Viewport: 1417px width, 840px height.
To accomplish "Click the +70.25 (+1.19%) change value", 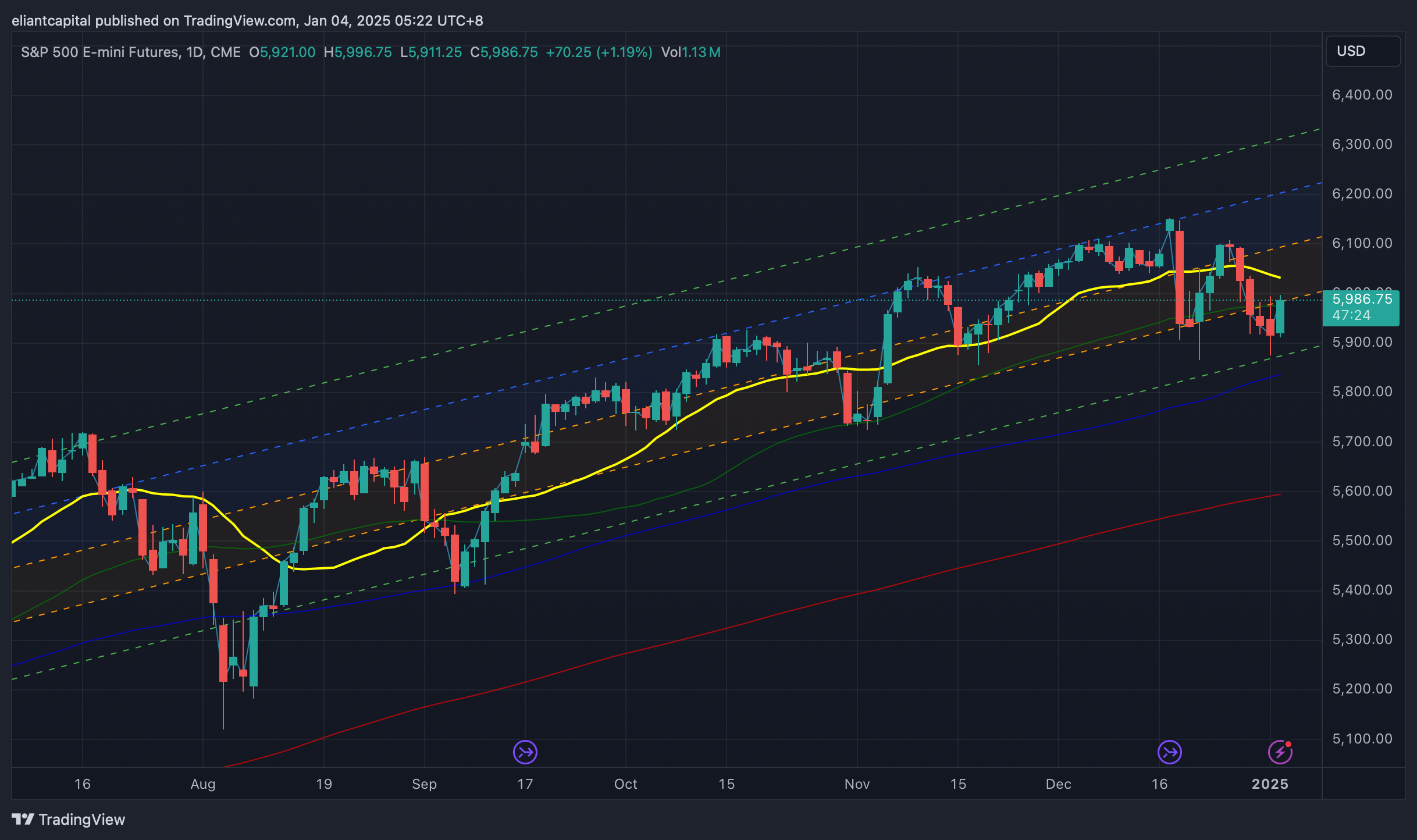I will point(599,52).
